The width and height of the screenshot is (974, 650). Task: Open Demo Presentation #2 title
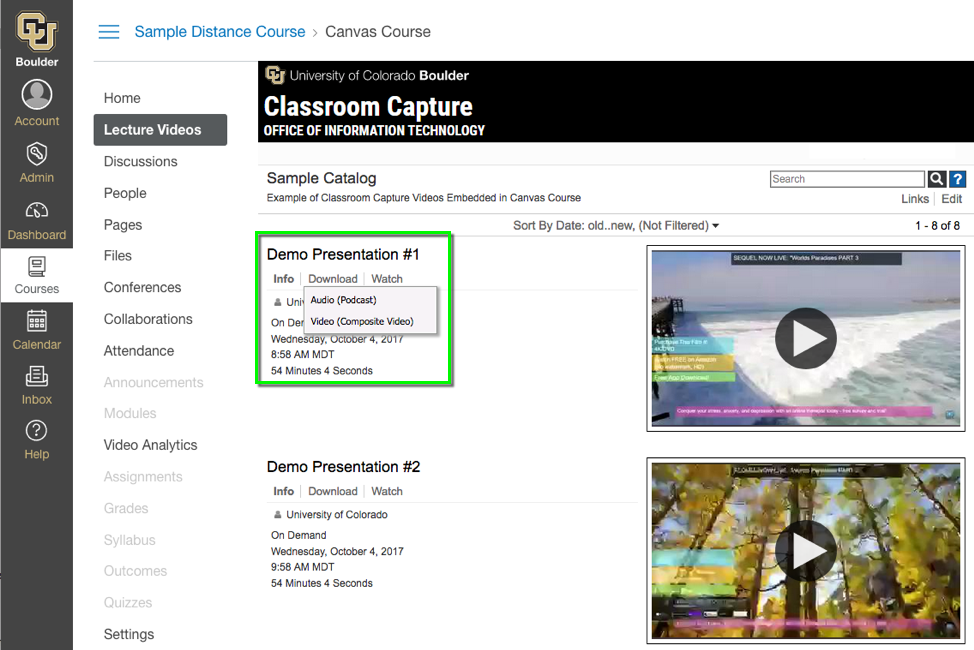(x=344, y=467)
